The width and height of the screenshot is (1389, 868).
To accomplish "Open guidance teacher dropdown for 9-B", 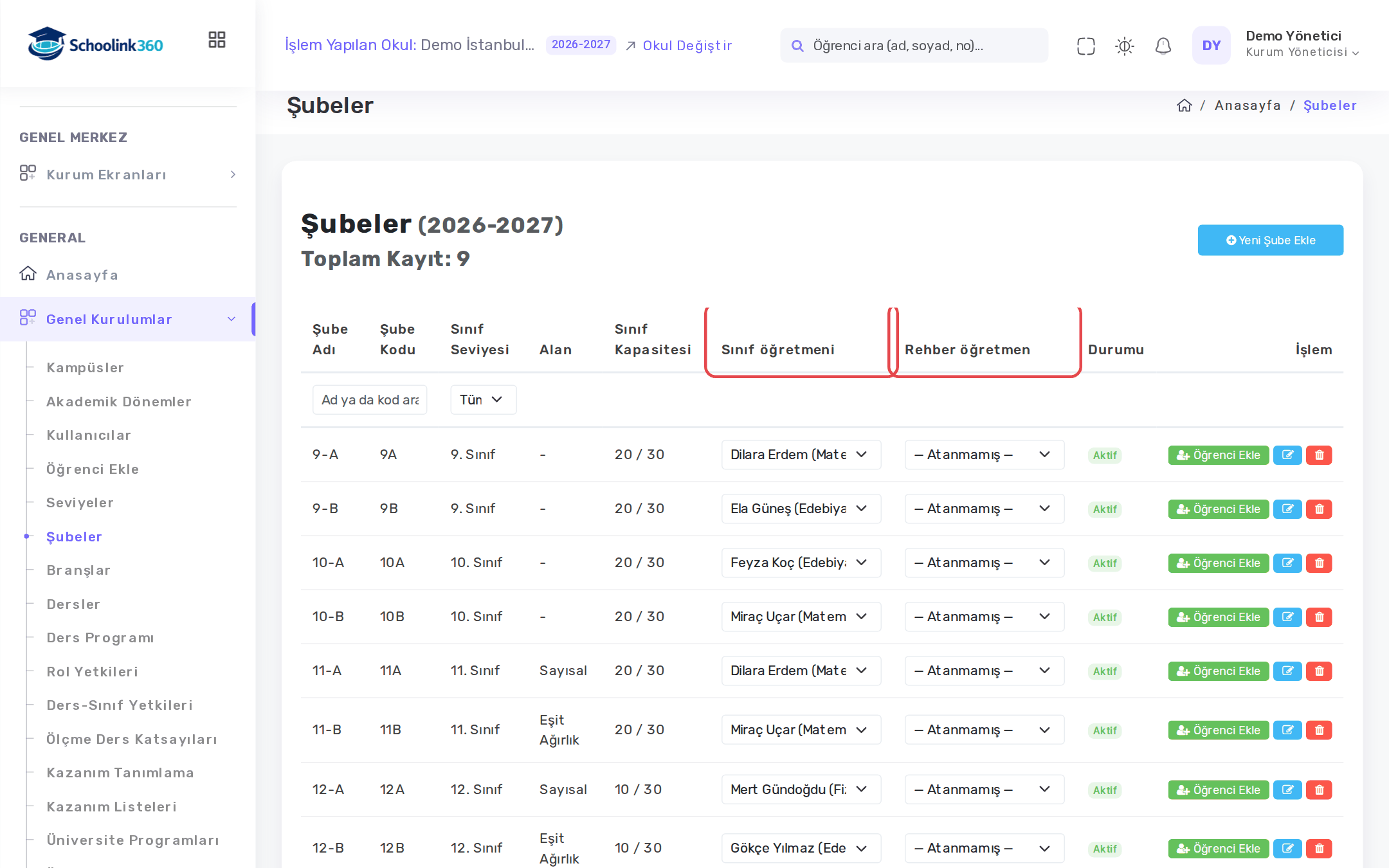I will point(984,509).
